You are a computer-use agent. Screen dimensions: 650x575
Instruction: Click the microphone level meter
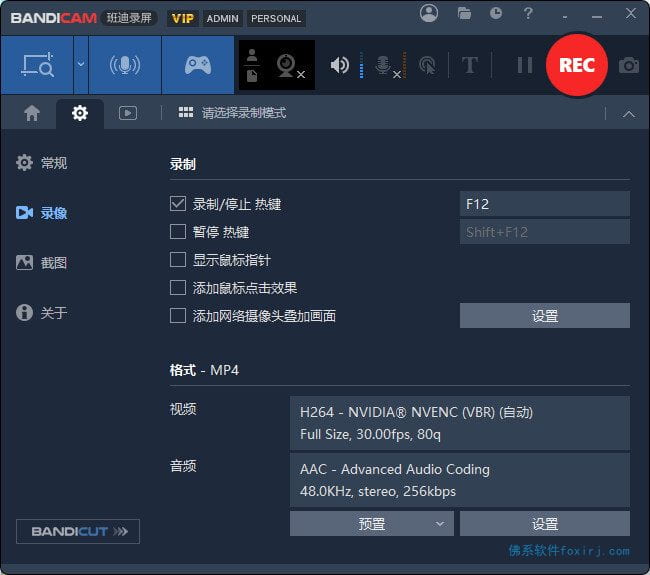point(405,65)
